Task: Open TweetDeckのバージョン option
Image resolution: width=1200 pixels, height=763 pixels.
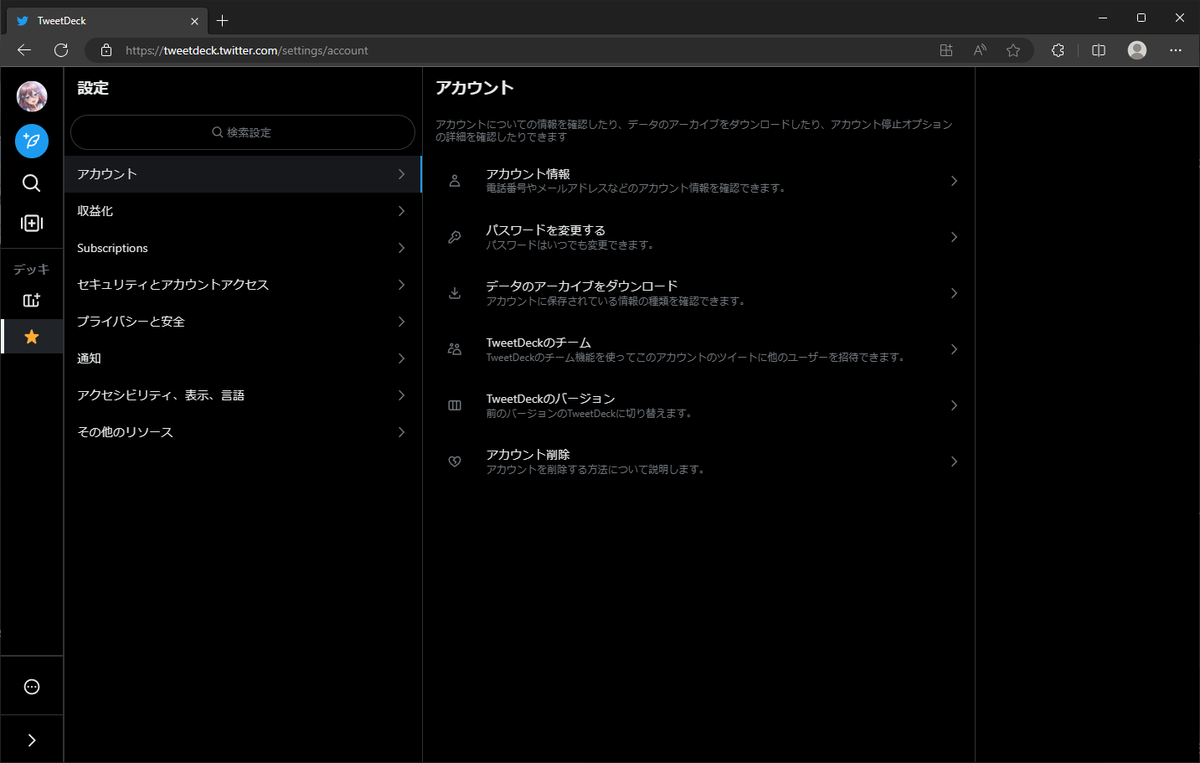Action: (x=698, y=405)
